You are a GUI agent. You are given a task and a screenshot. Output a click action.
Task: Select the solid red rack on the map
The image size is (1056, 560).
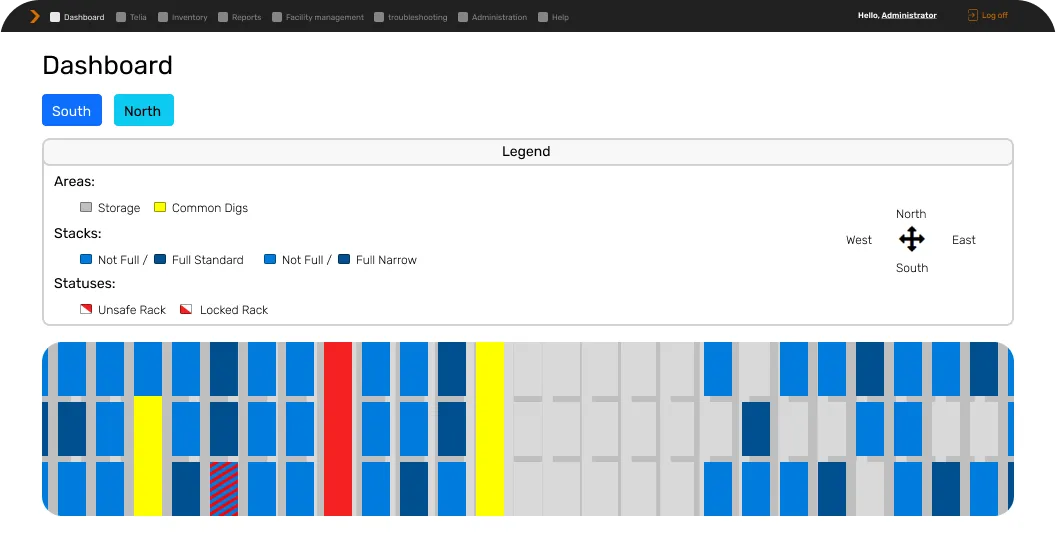[338, 429]
